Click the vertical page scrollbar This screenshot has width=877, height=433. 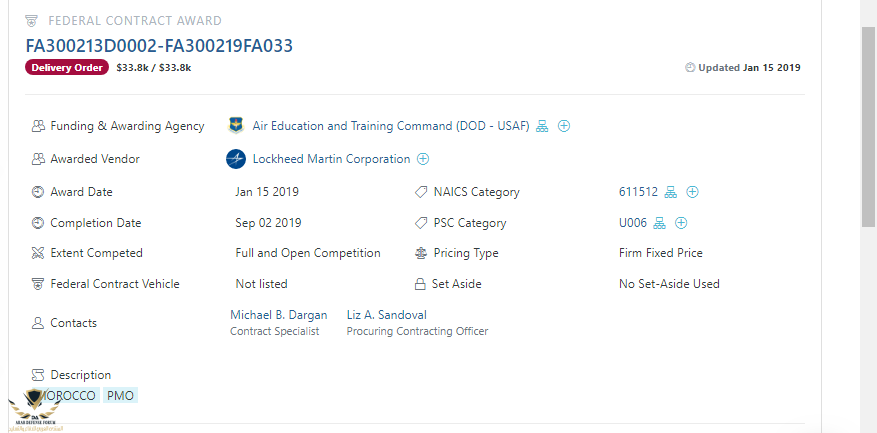point(868,130)
